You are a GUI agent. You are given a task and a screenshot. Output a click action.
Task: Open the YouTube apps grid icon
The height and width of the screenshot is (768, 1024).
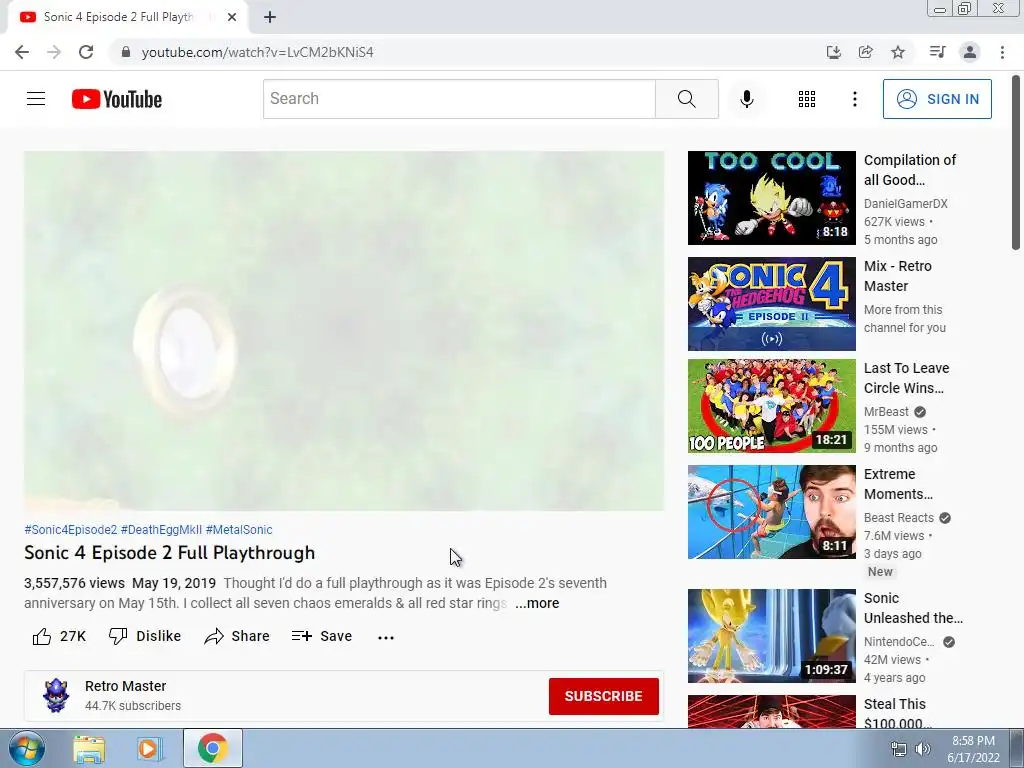click(x=807, y=99)
